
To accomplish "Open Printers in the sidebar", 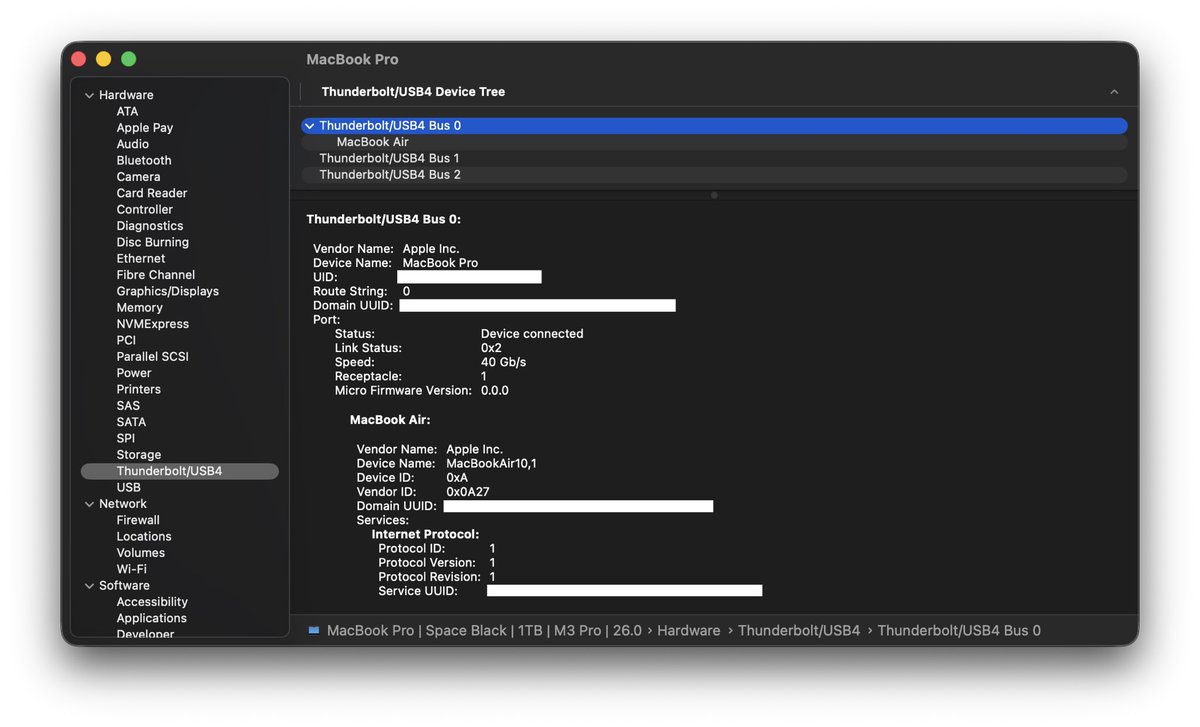I will [x=139, y=389].
